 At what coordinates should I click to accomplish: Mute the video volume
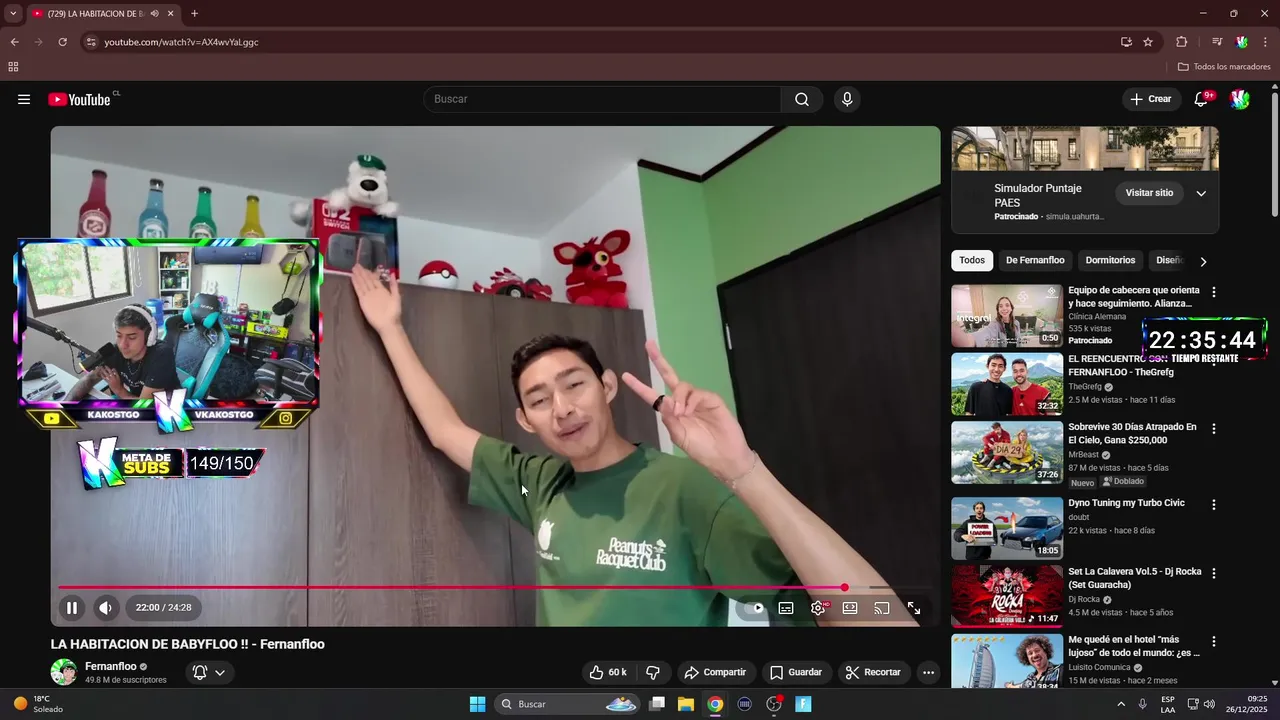[105, 607]
